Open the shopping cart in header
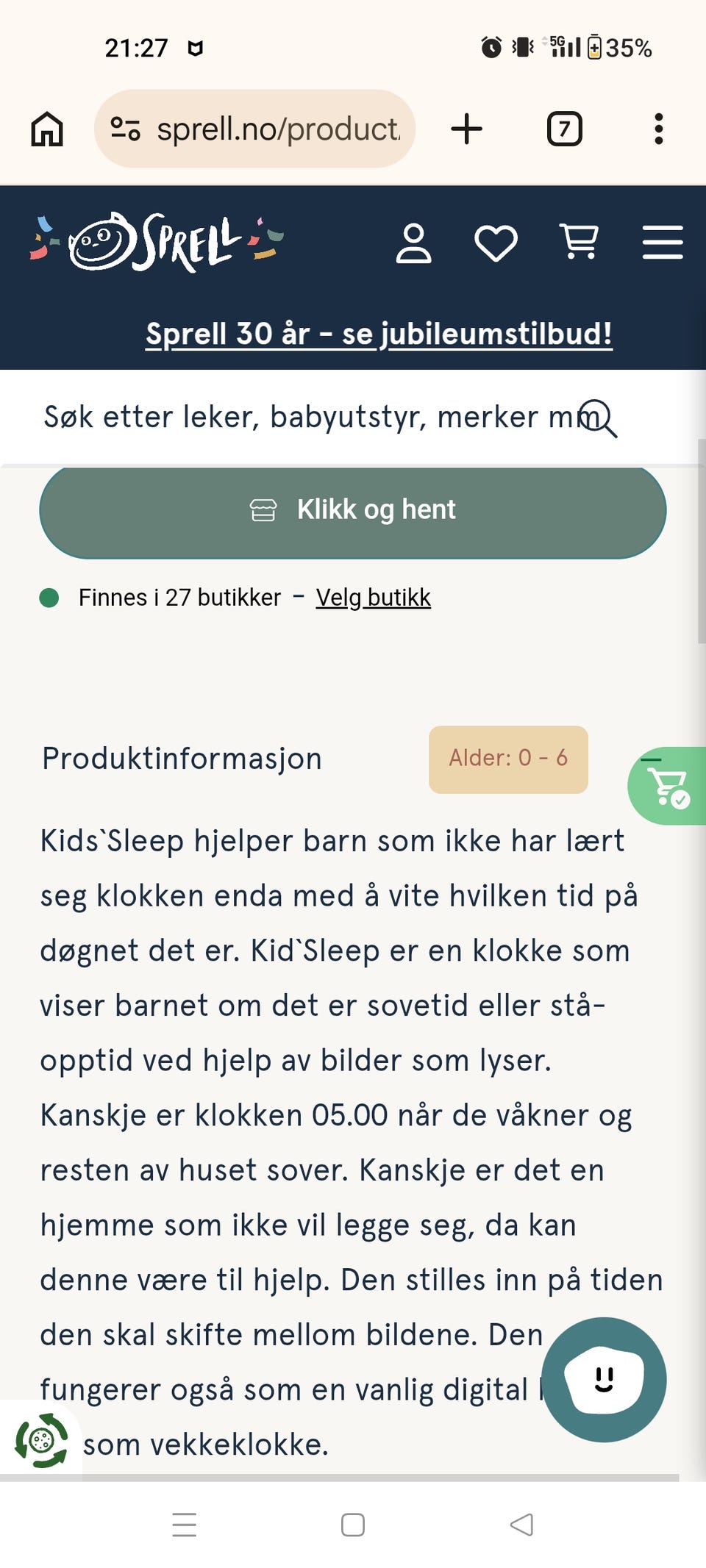Screen dimensions: 706x1568 click(x=580, y=242)
